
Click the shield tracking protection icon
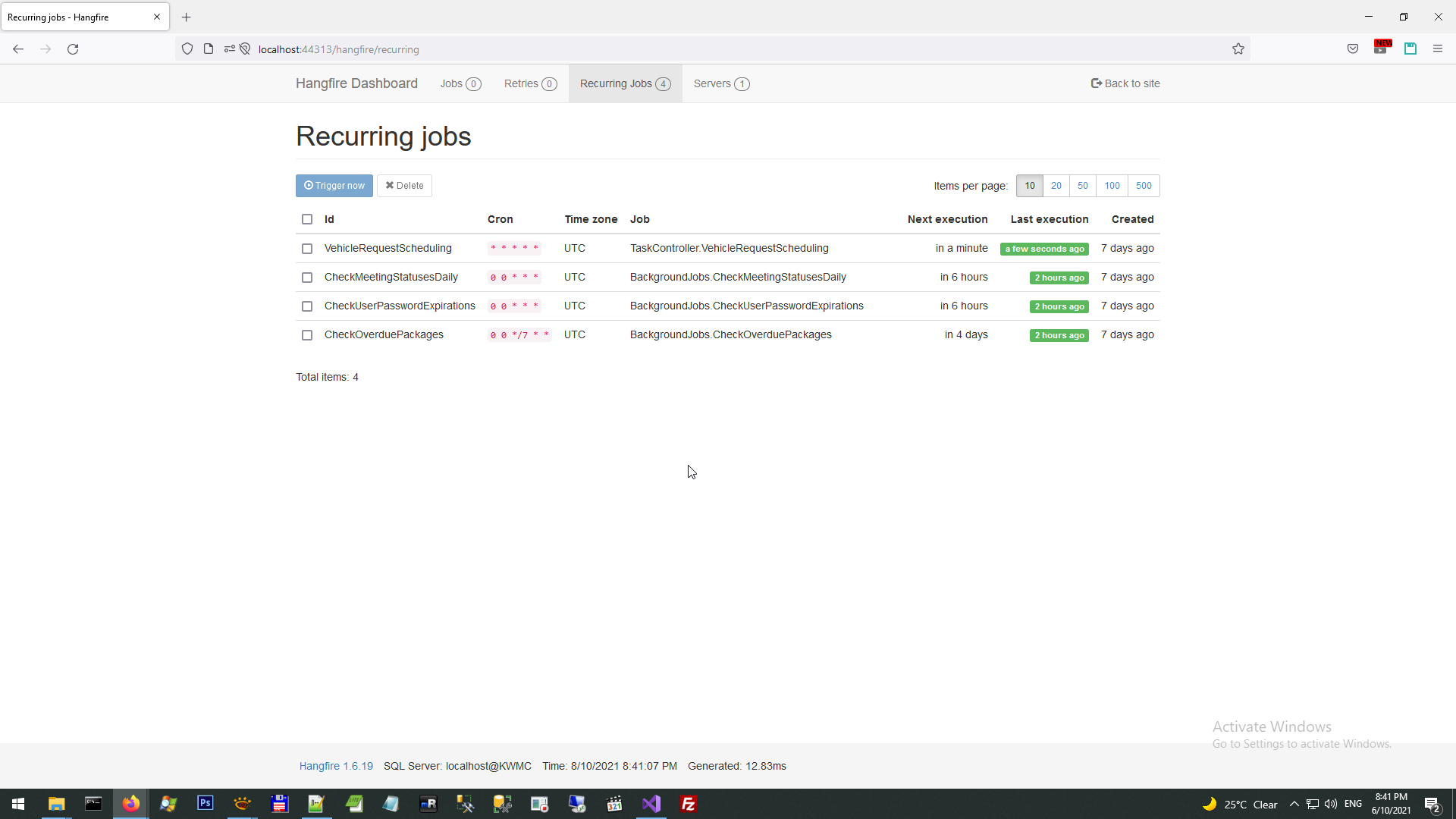187,49
